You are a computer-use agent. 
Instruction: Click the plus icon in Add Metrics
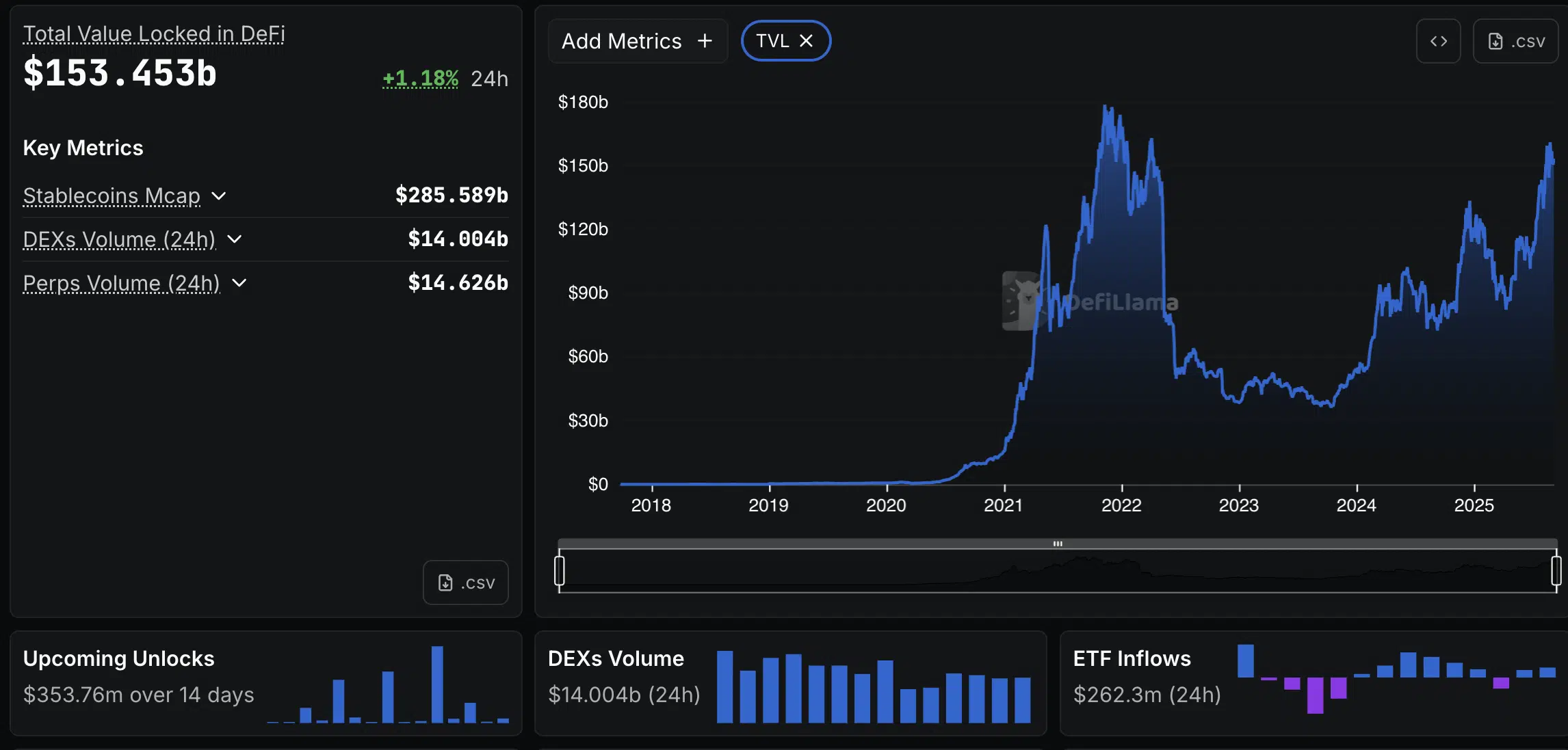click(x=705, y=41)
